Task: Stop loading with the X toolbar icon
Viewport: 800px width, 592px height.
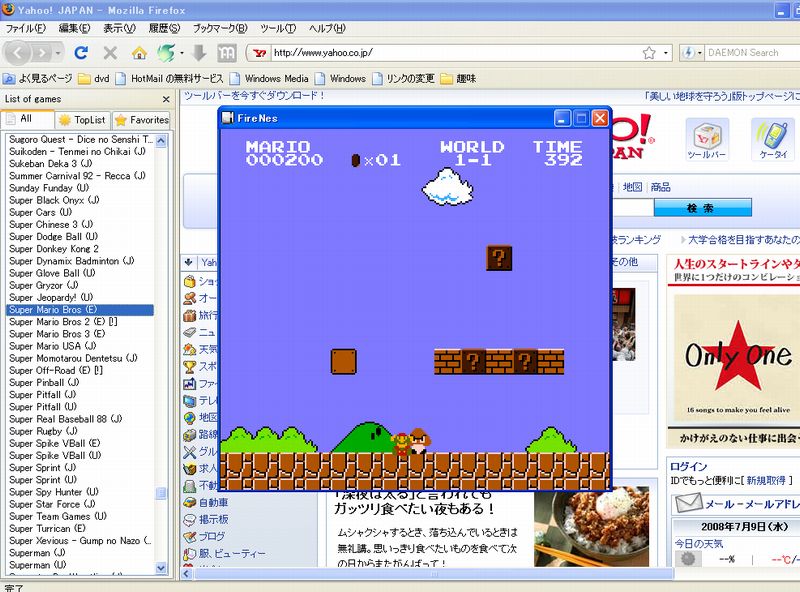Action: click(x=110, y=53)
